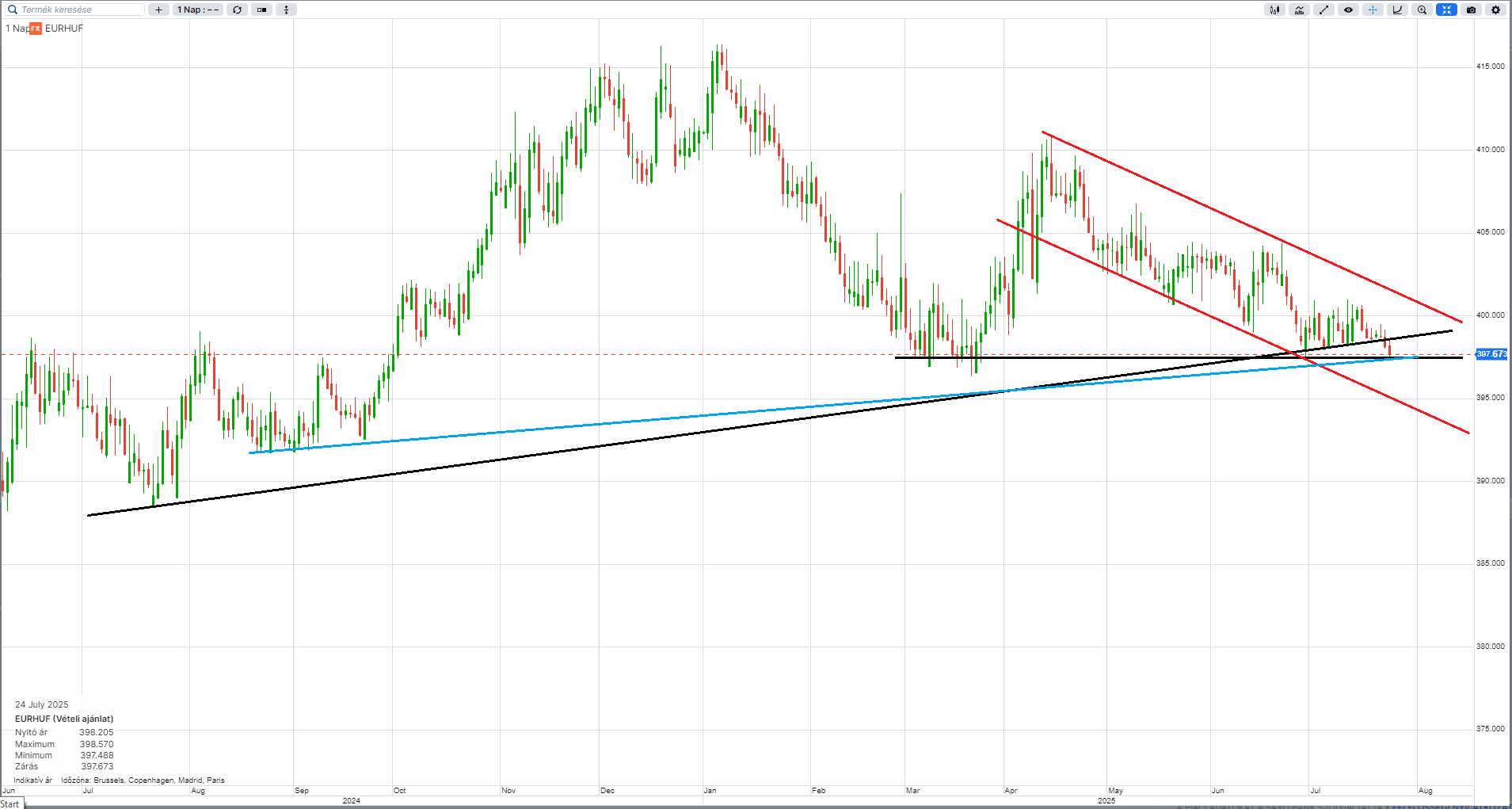Select the trend line drawing tool
This screenshot has width=1512, height=809.
pyautogui.click(x=1324, y=10)
